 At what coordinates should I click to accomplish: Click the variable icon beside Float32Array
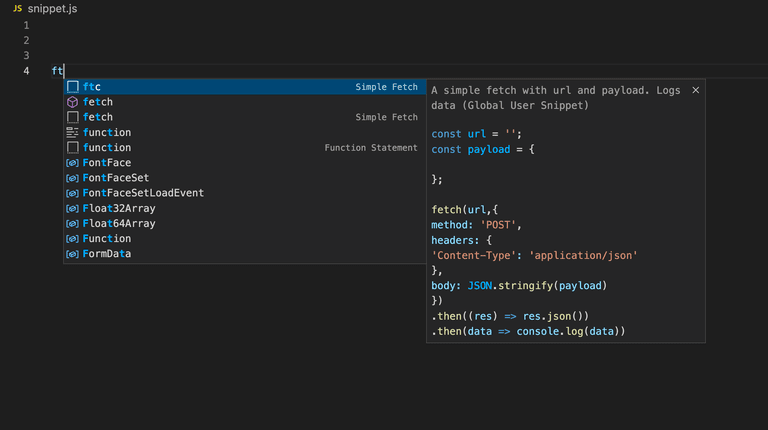(72, 209)
